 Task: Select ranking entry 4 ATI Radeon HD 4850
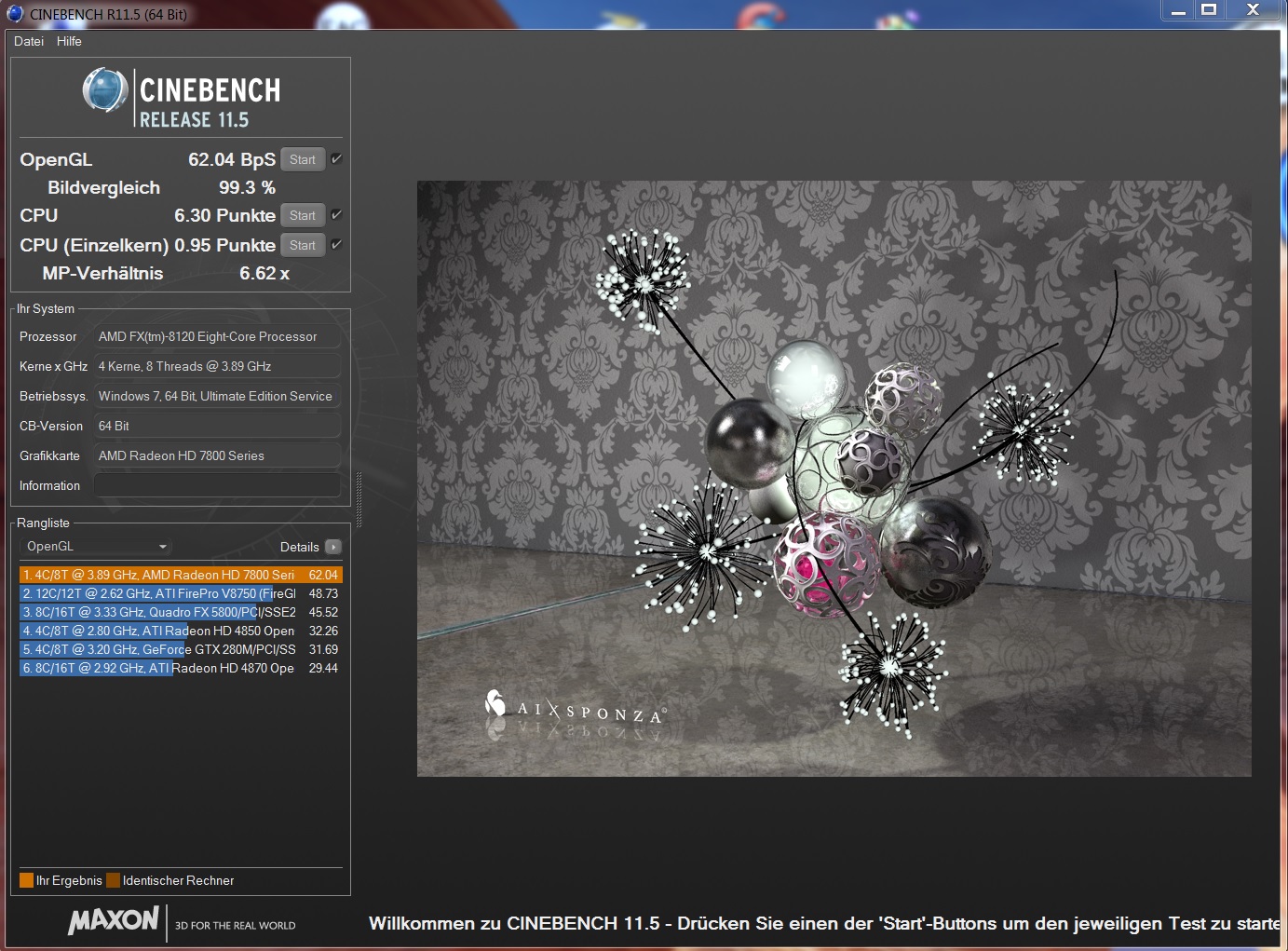[181, 631]
